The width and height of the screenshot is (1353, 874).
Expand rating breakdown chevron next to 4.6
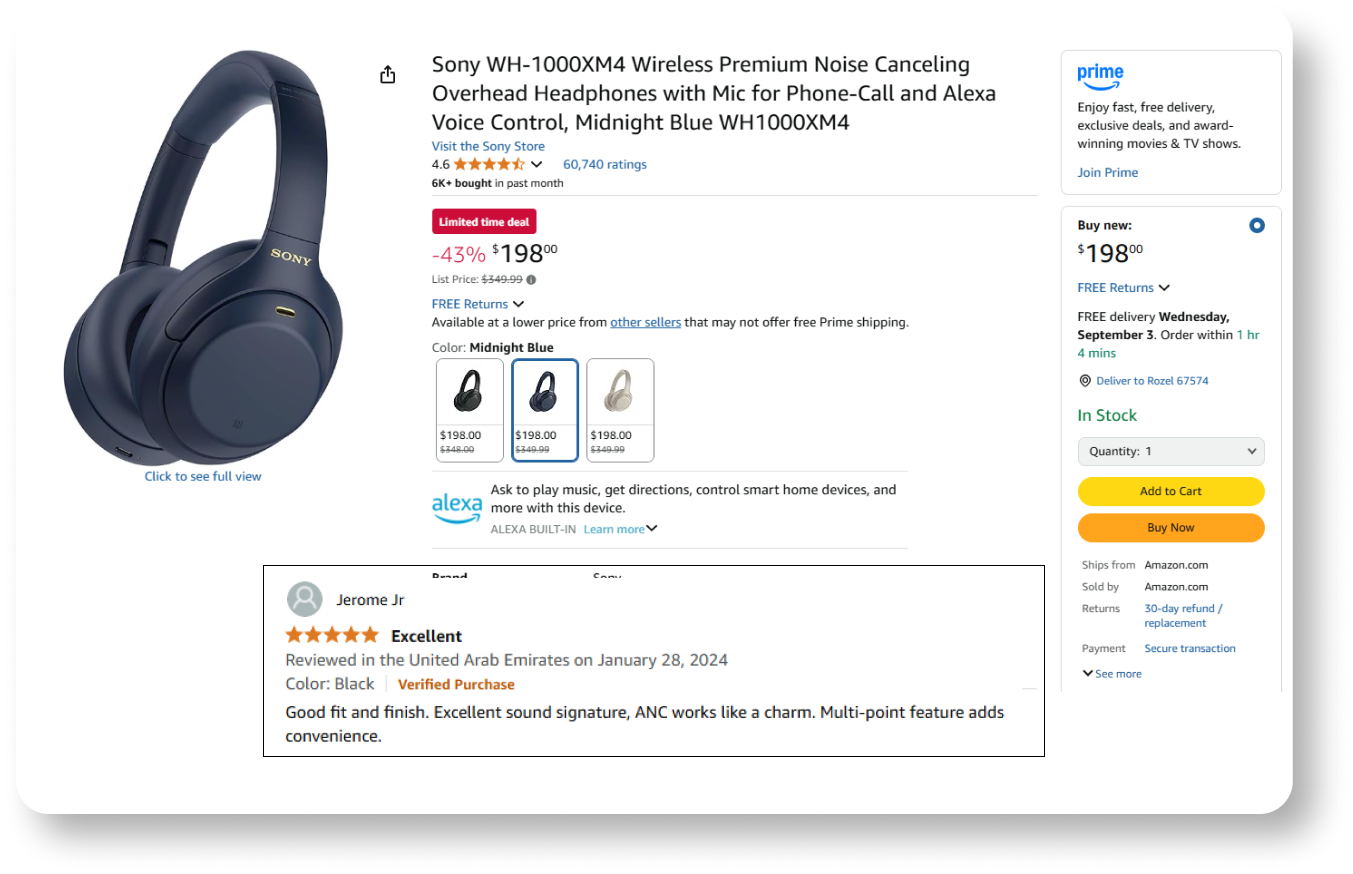point(537,164)
